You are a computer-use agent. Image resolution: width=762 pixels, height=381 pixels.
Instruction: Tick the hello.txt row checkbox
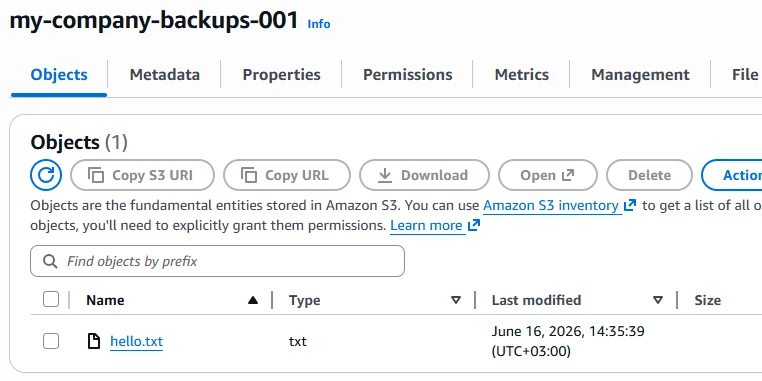pos(51,341)
